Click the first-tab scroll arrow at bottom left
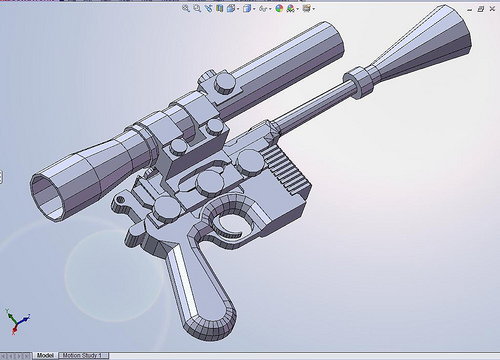The image size is (500, 360). [3, 356]
